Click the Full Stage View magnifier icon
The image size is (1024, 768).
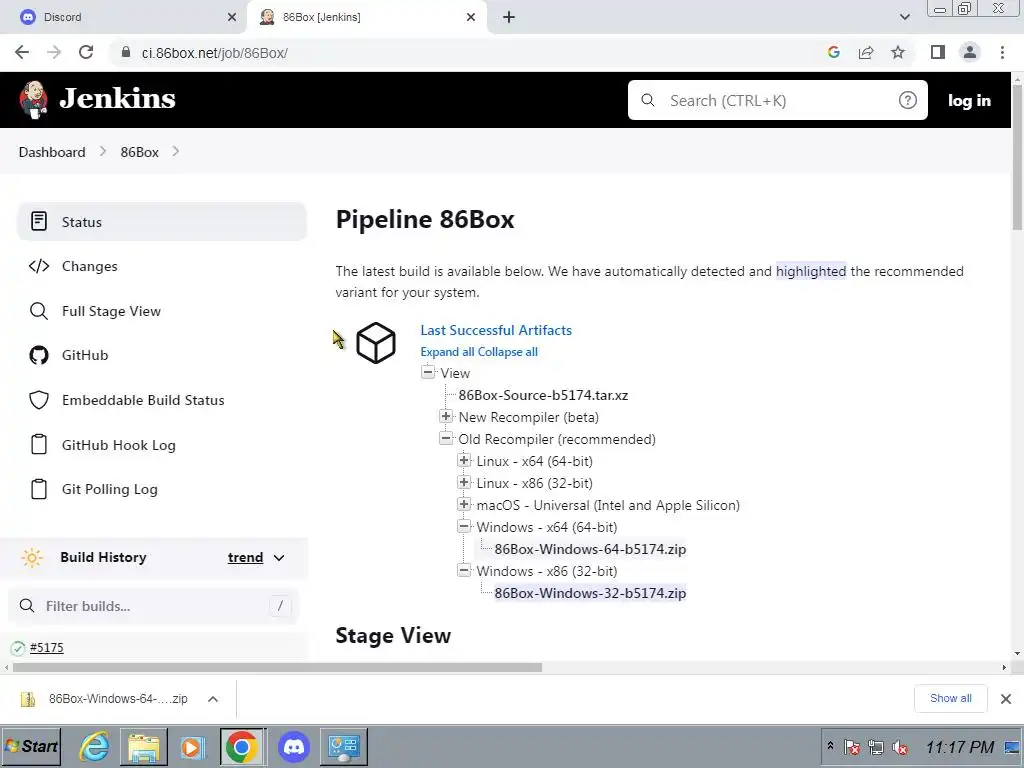pos(39,311)
